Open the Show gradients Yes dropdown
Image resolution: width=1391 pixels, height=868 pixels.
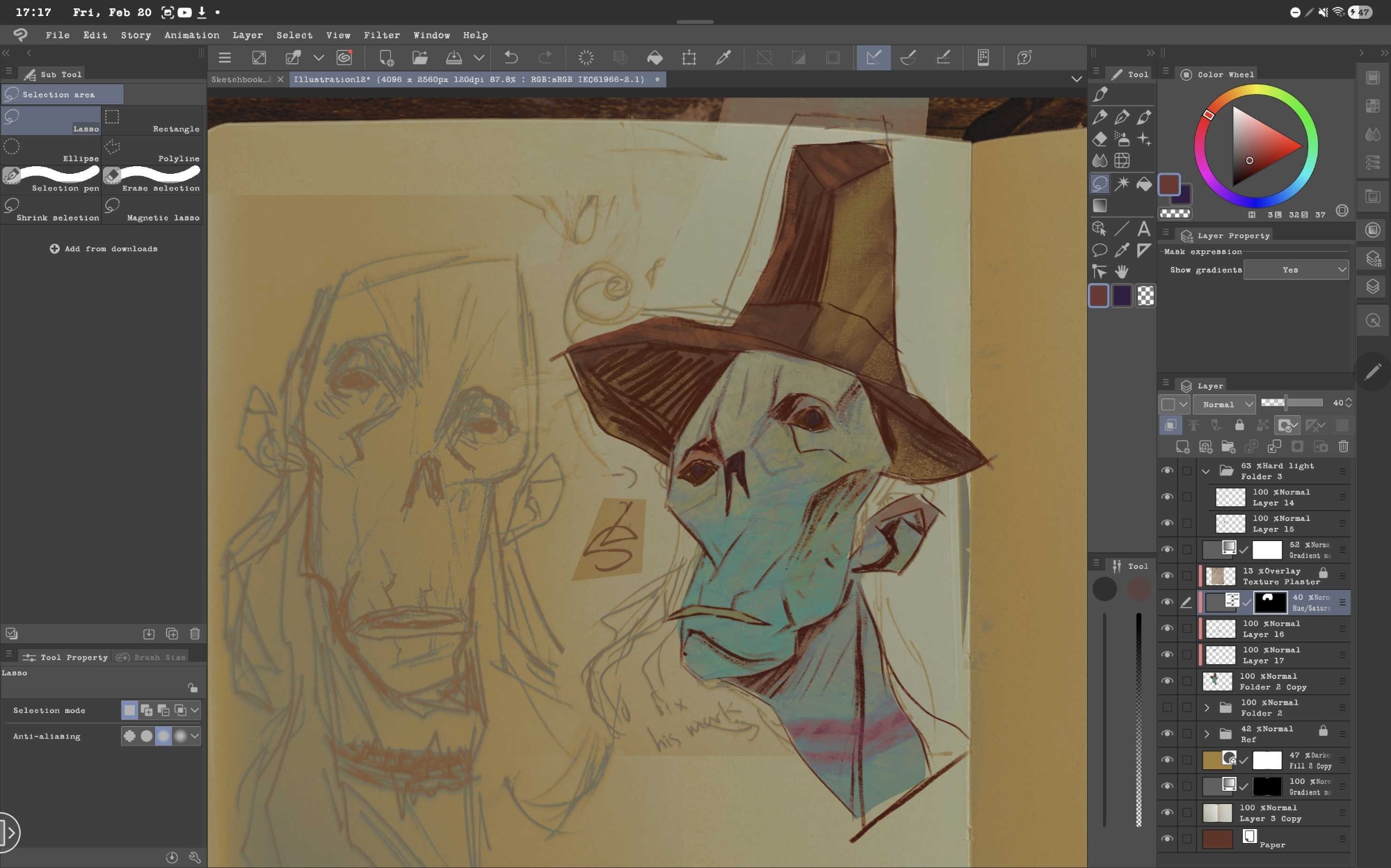1296,270
